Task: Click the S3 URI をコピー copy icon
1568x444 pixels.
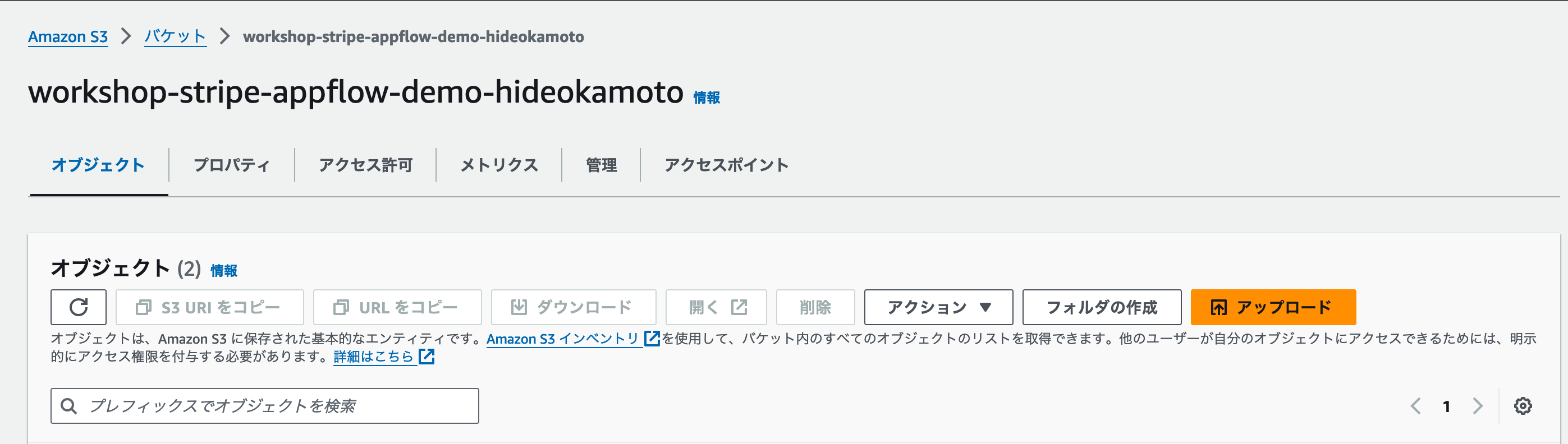Action: [144, 307]
